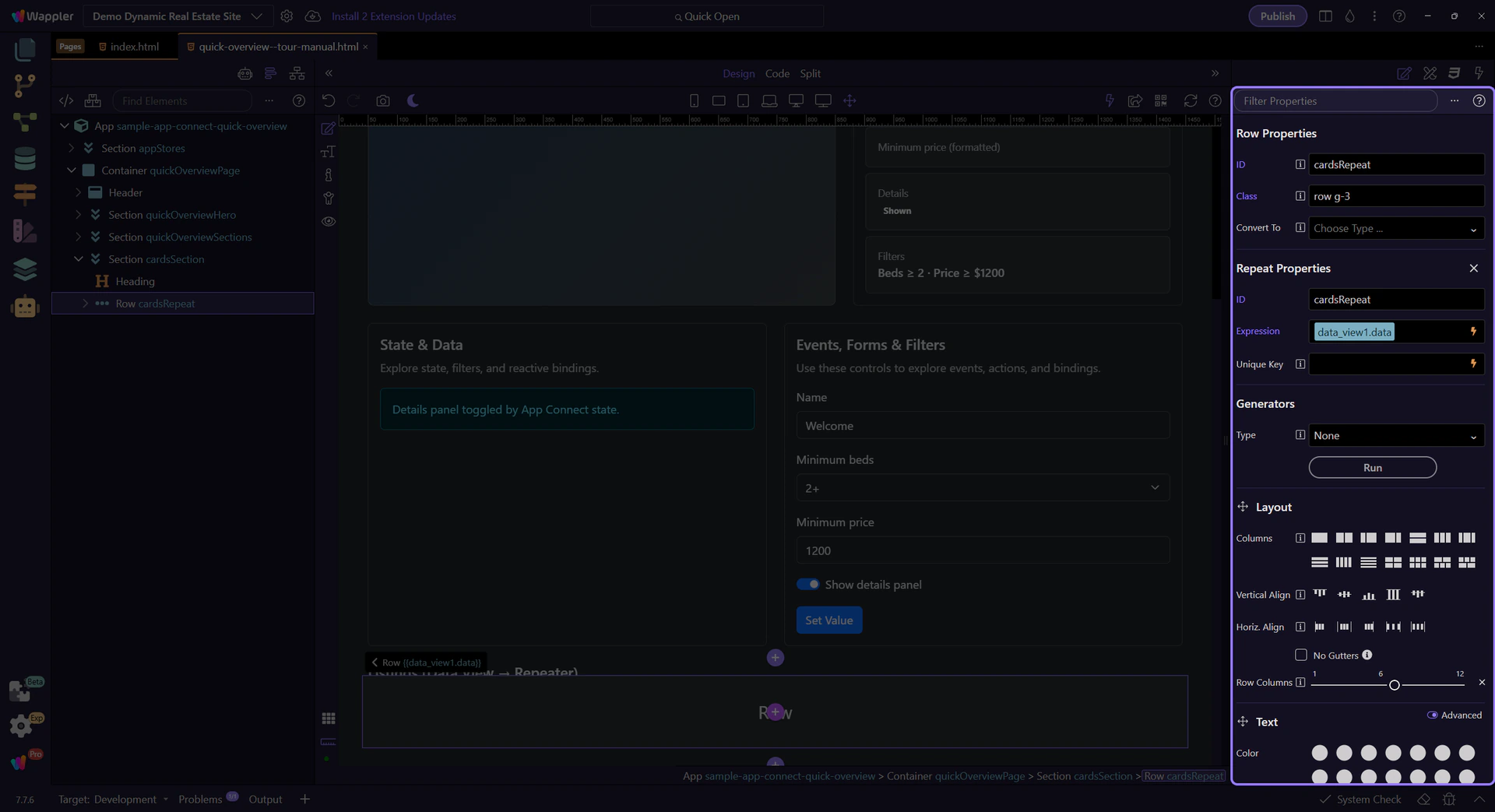
Task: Toggle the Show details panel switch
Action: 807,585
